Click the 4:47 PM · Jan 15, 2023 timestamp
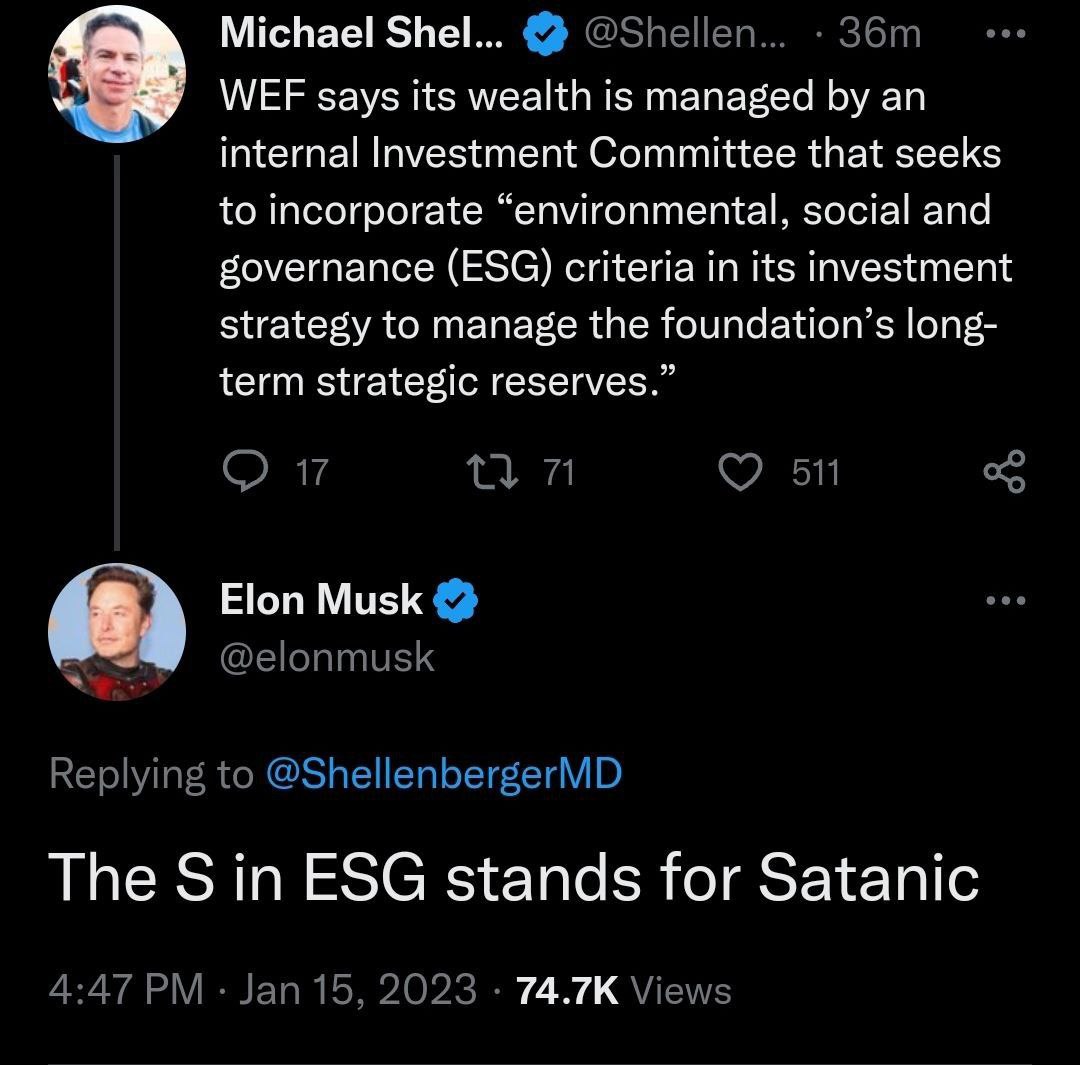1080x1065 pixels. (x=262, y=991)
